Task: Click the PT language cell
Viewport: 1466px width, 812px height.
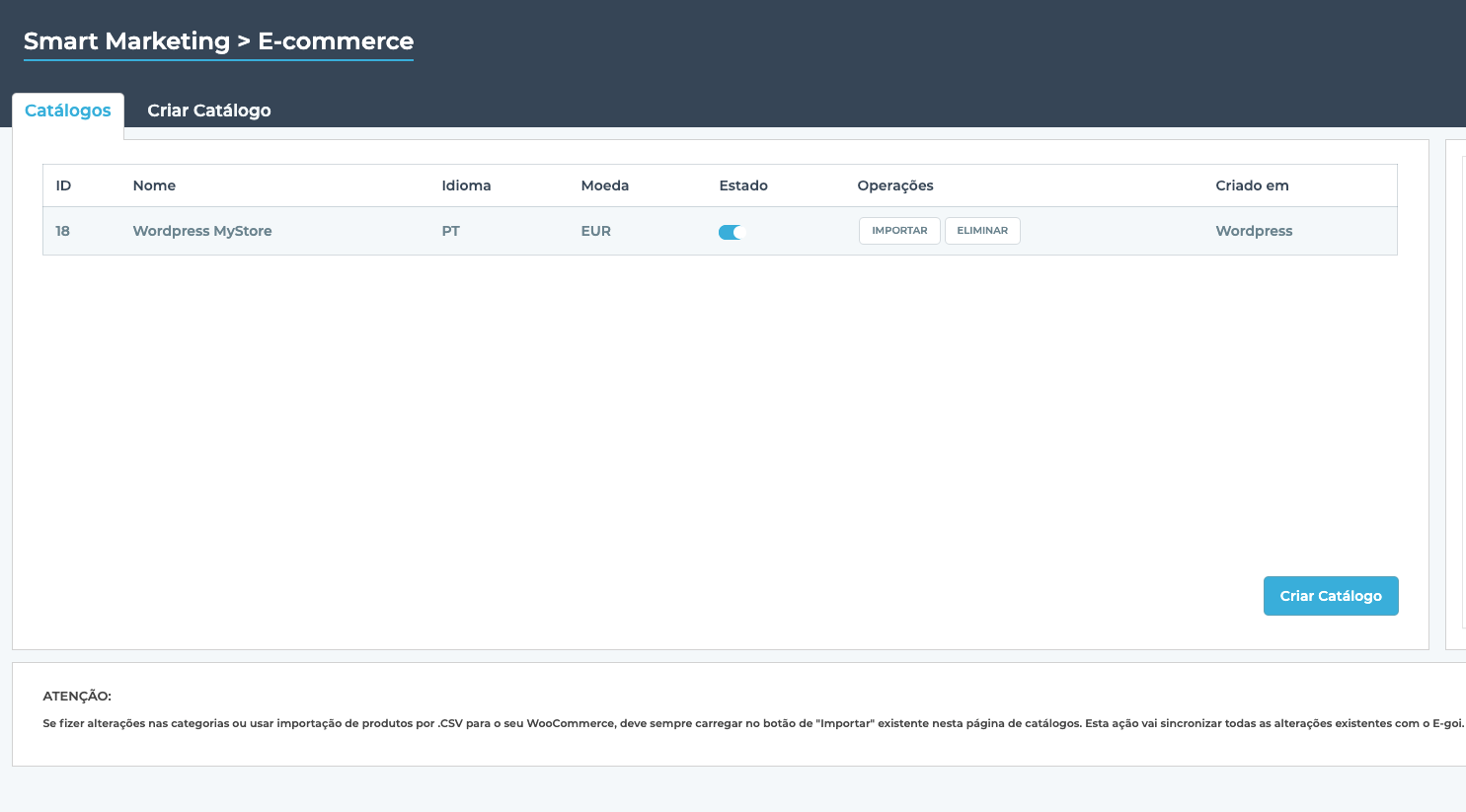Action: [451, 231]
